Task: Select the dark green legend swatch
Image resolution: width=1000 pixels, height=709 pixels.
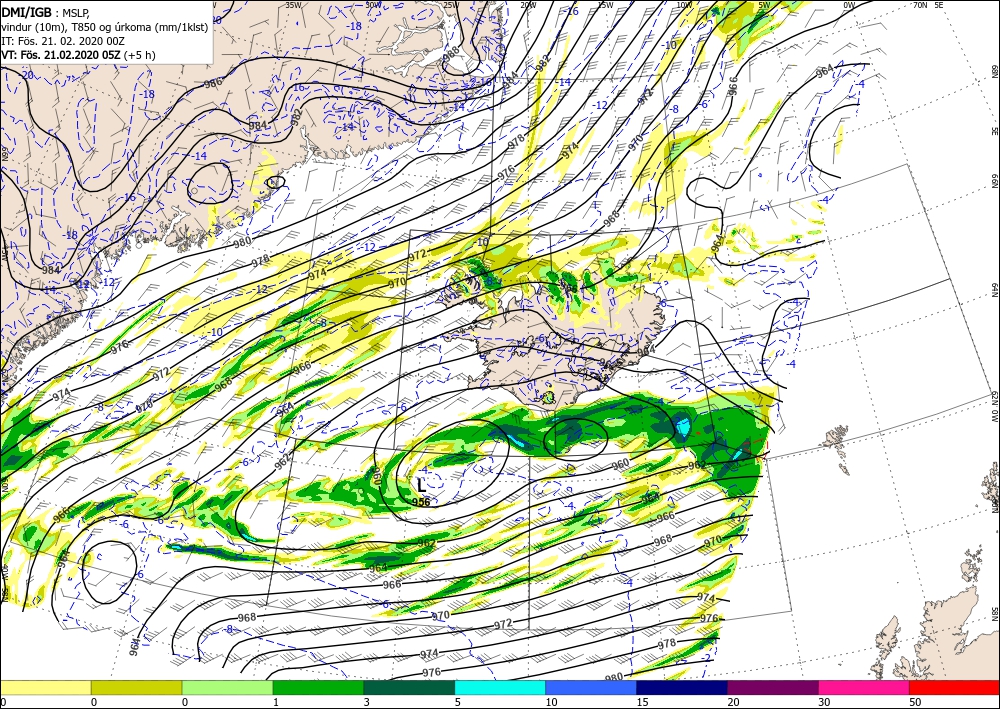Action: point(409,687)
